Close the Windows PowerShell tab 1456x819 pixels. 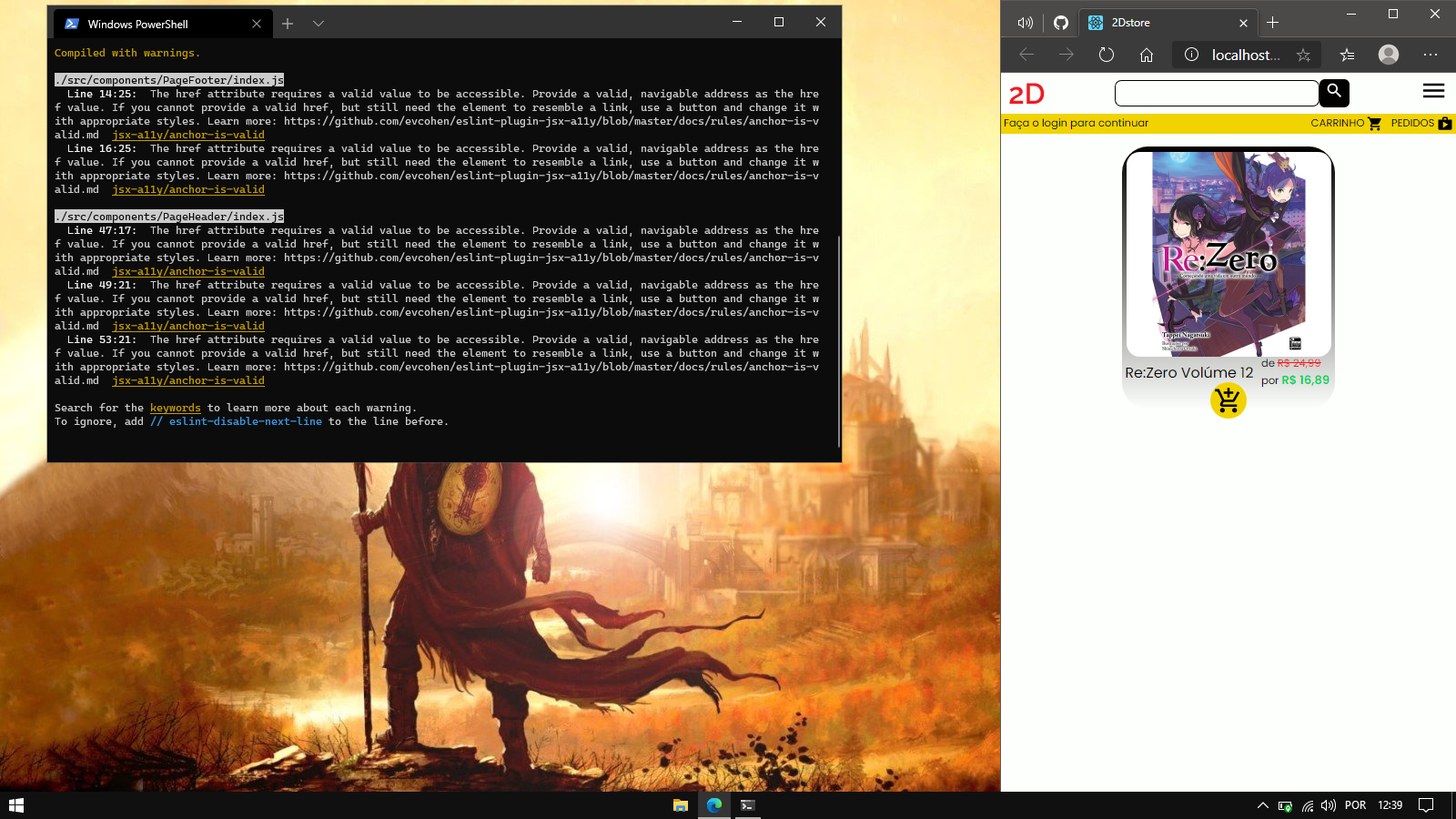257,24
